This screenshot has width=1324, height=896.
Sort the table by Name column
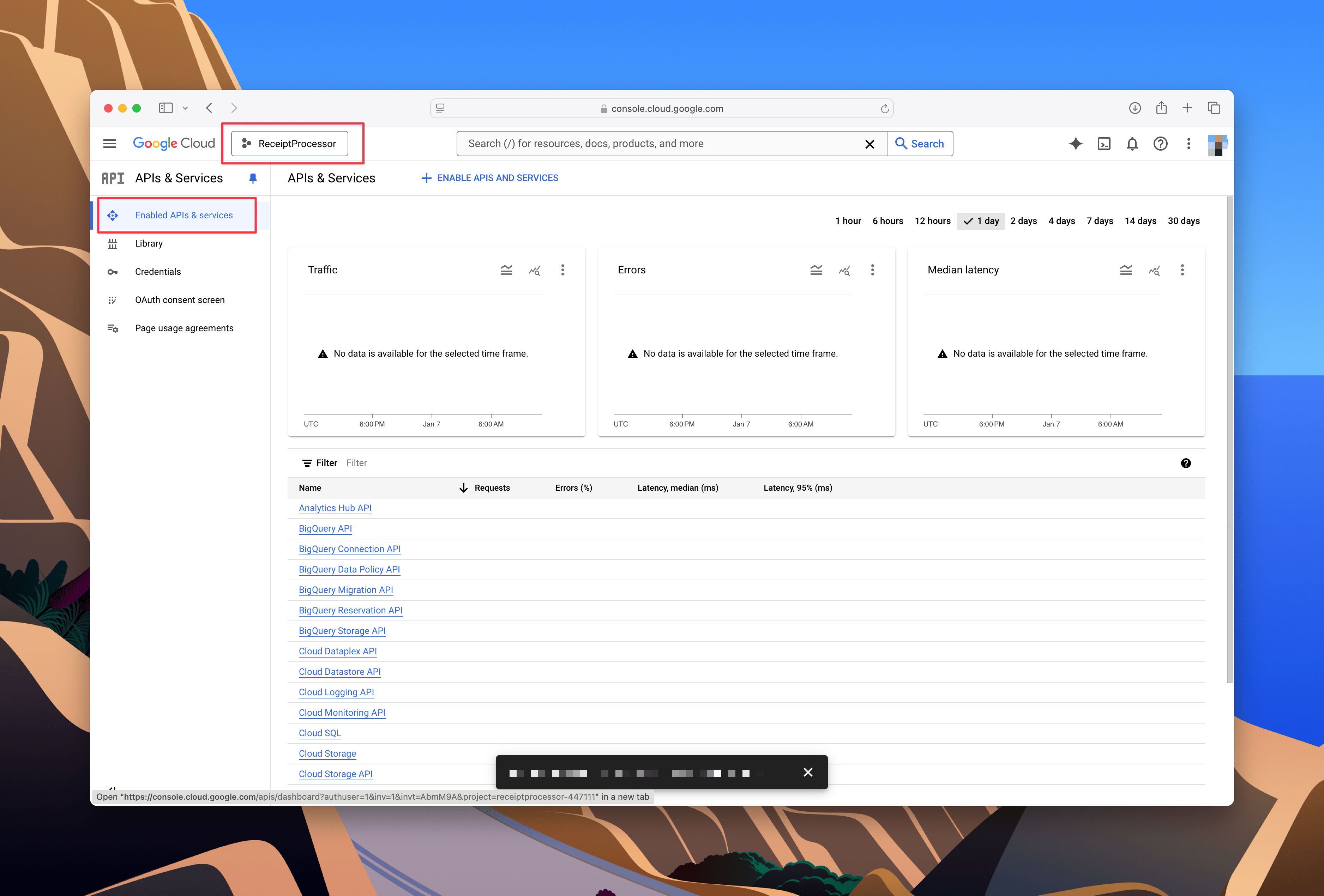click(x=310, y=488)
